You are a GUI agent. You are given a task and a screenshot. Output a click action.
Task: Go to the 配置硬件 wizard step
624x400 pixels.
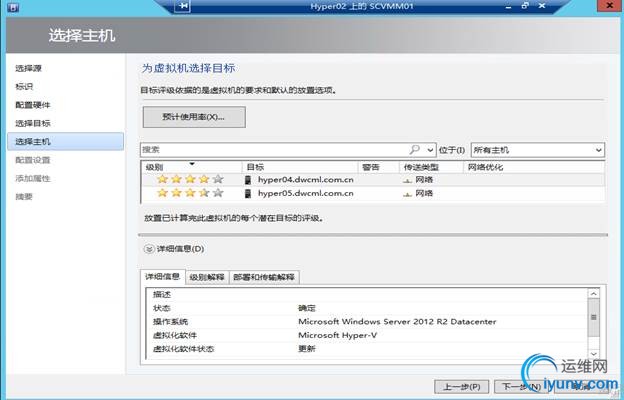[33, 105]
